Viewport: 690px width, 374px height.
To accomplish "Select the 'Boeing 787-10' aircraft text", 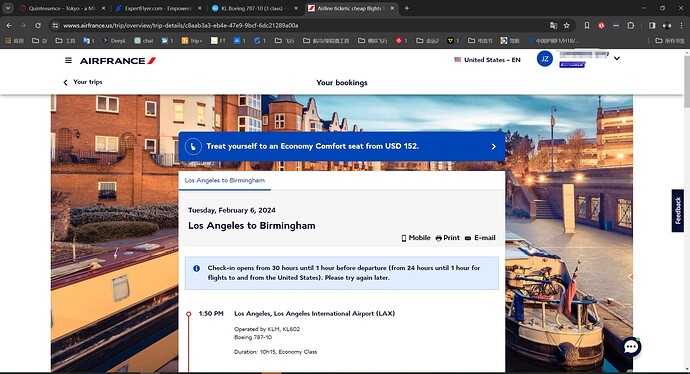I will point(253,337).
